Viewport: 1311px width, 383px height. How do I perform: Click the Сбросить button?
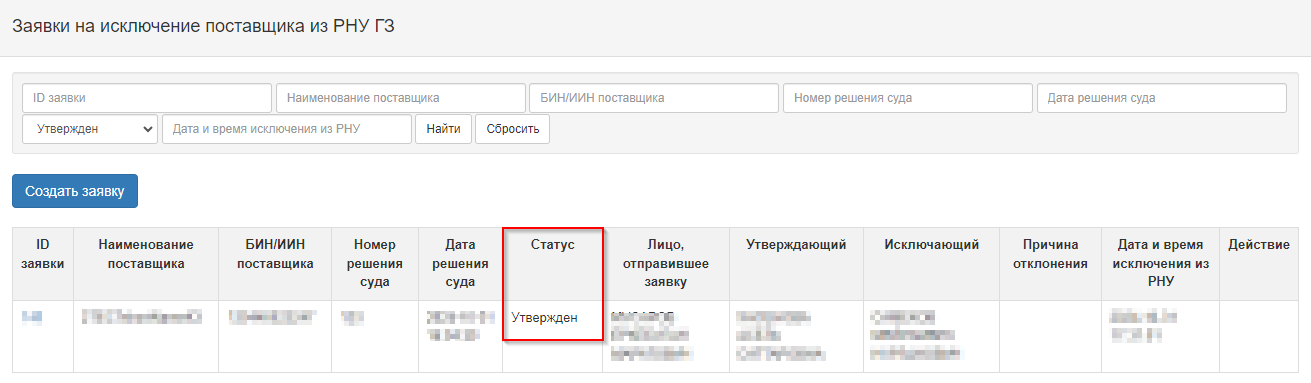pos(512,129)
